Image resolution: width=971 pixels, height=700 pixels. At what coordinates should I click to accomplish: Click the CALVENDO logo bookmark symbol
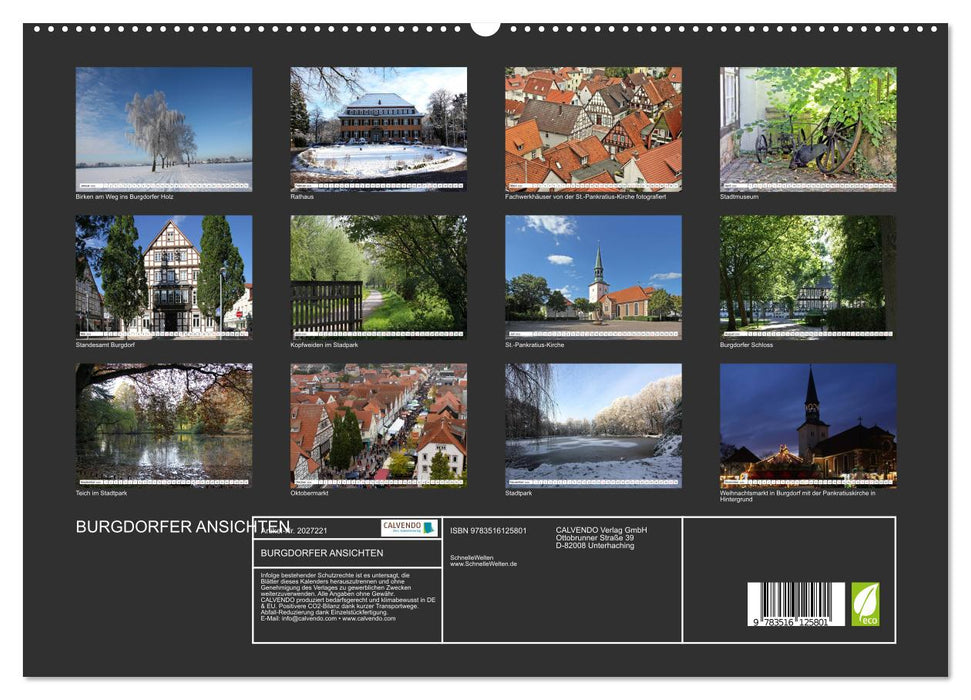[427, 527]
